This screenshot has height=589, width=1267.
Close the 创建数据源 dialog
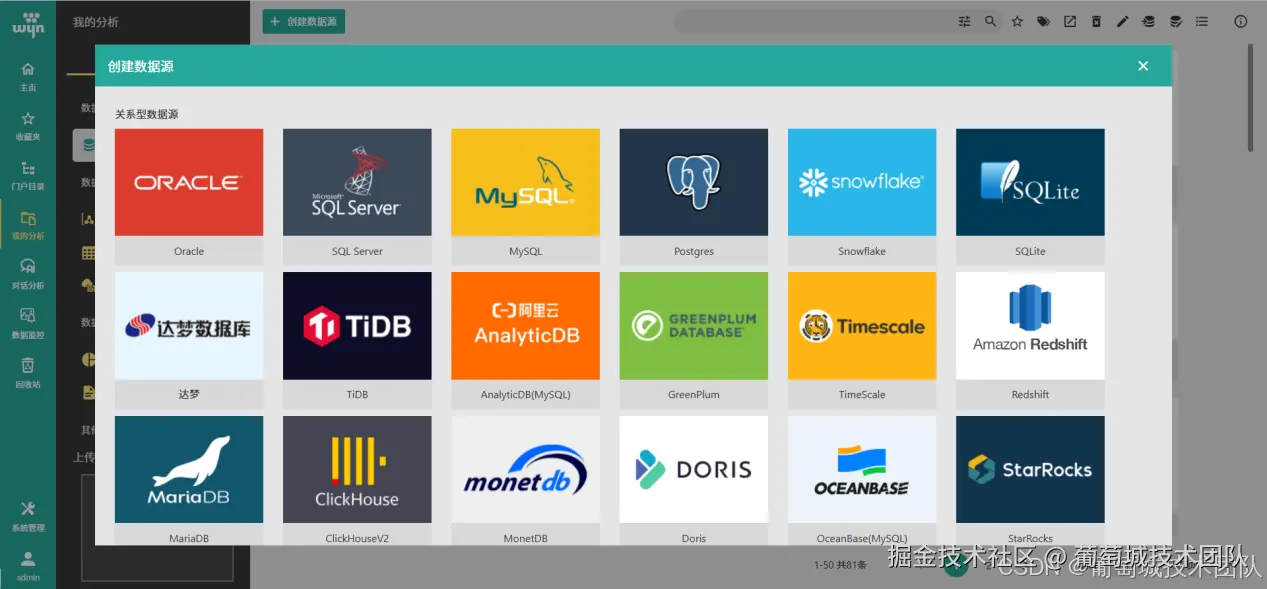click(1143, 66)
